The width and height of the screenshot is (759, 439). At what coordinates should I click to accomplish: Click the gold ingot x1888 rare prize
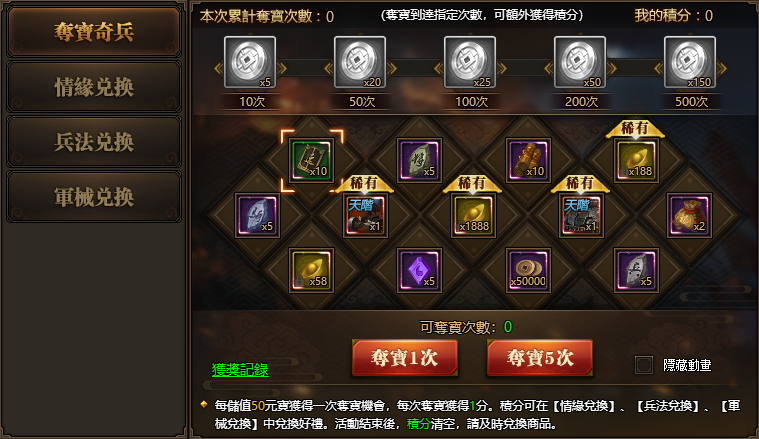tap(473, 215)
